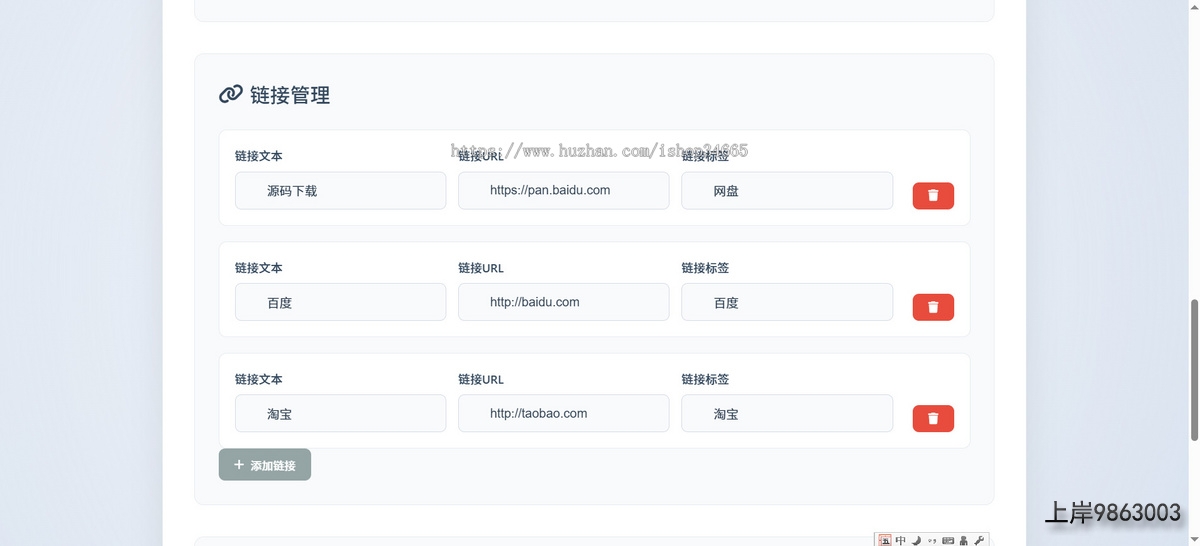Toggle 中 Chinese input mode in IME bar
Viewport: 1200px width, 546px height.
[x=901, y=540]
